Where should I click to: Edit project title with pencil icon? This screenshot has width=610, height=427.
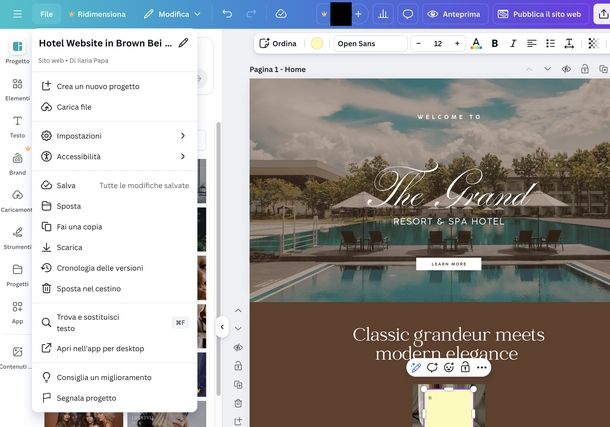tap(183, 43)
